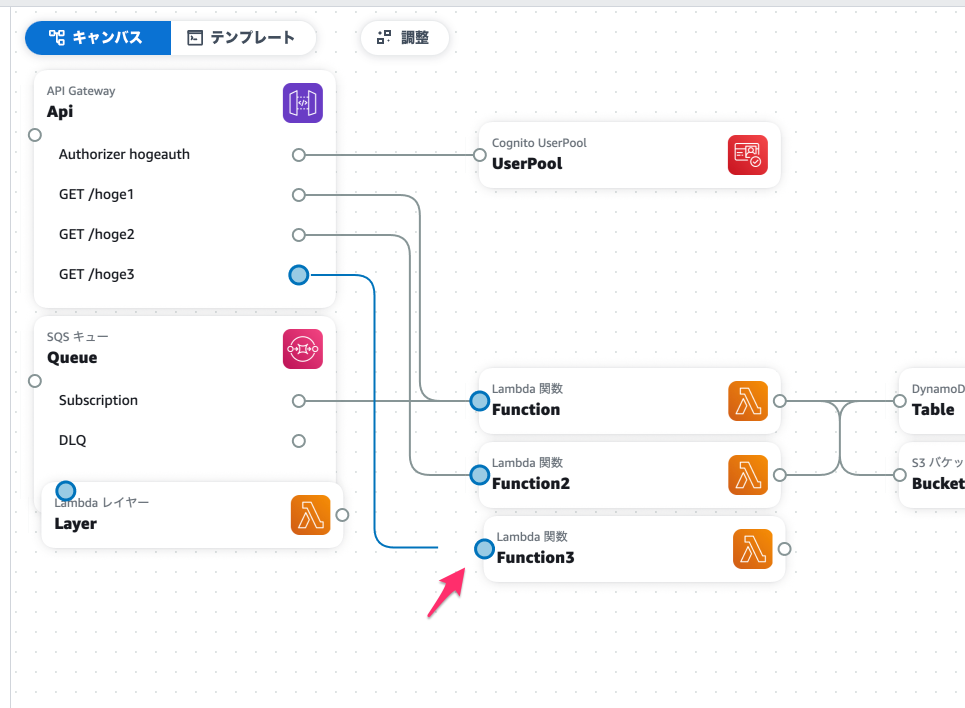Click the Function2 card's blue input port
Screen dimensions: 965x708
coord(479,475)
